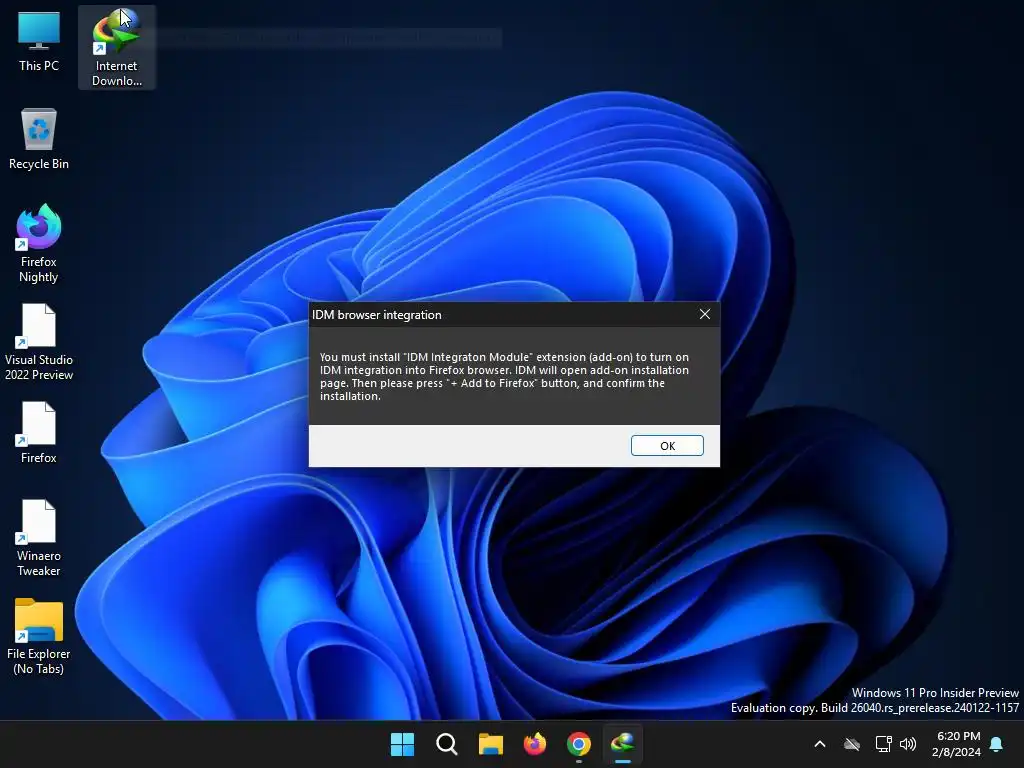
Task: Click the dialog message about IDM Integraton Module
Action: [x=504, y=376]
